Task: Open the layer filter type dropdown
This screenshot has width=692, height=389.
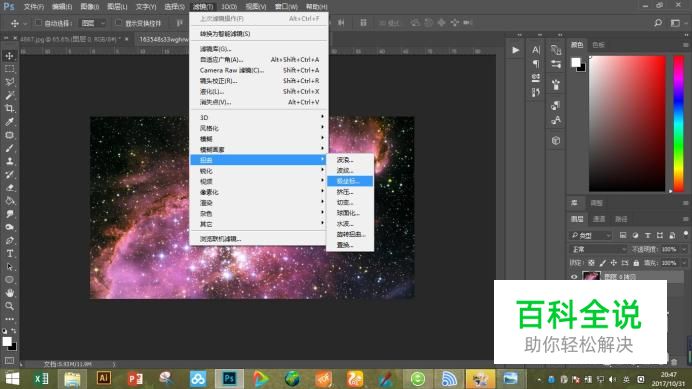Action: tap(590, 235)
